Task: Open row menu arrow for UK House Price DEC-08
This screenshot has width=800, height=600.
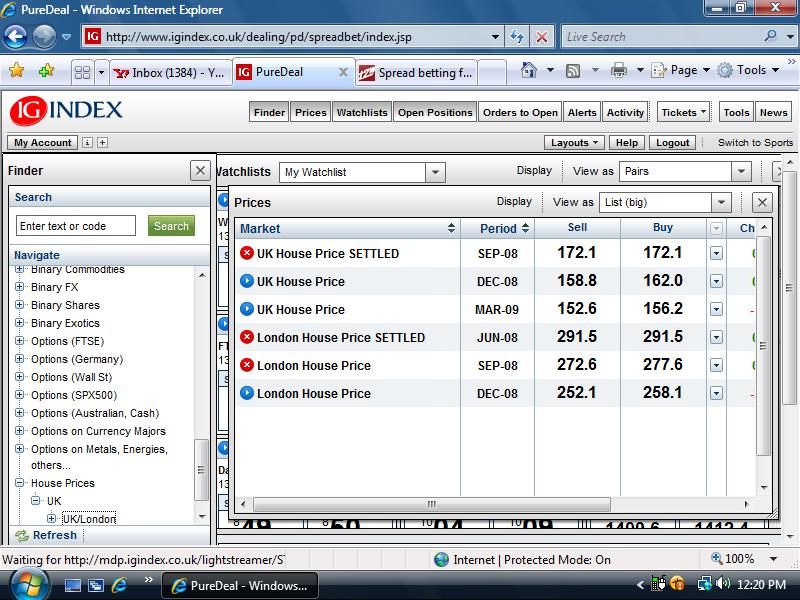Action: 716,281
